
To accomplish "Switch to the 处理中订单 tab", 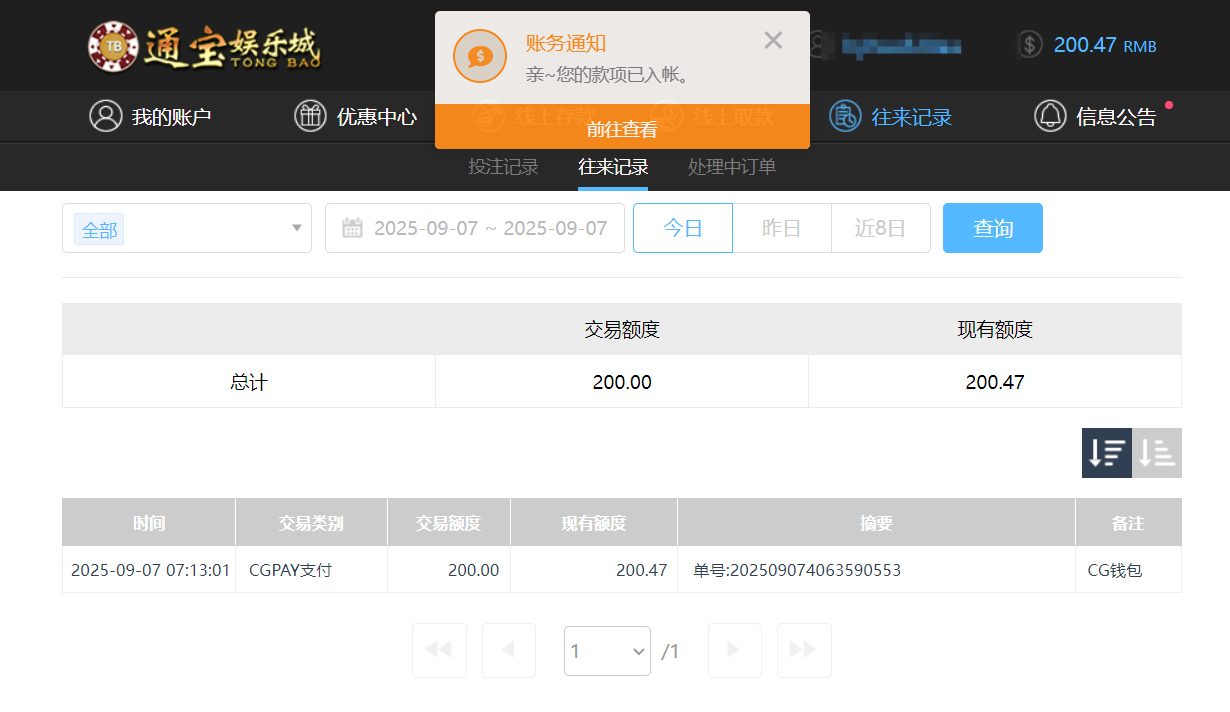I will (731, 167).
